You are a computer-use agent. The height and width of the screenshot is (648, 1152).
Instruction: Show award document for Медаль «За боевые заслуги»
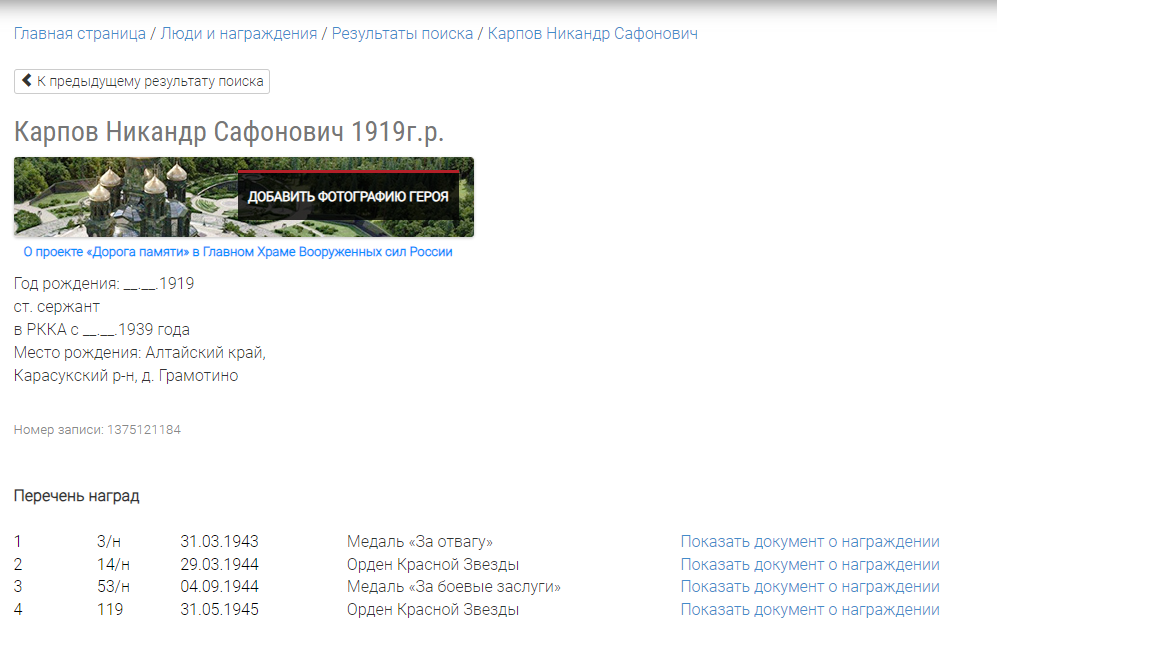click(810, 587)
